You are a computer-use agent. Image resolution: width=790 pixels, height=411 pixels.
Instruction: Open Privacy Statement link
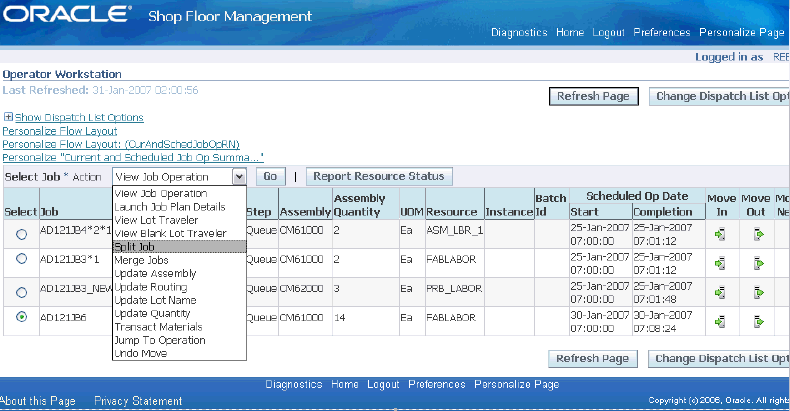coord(138,401)
